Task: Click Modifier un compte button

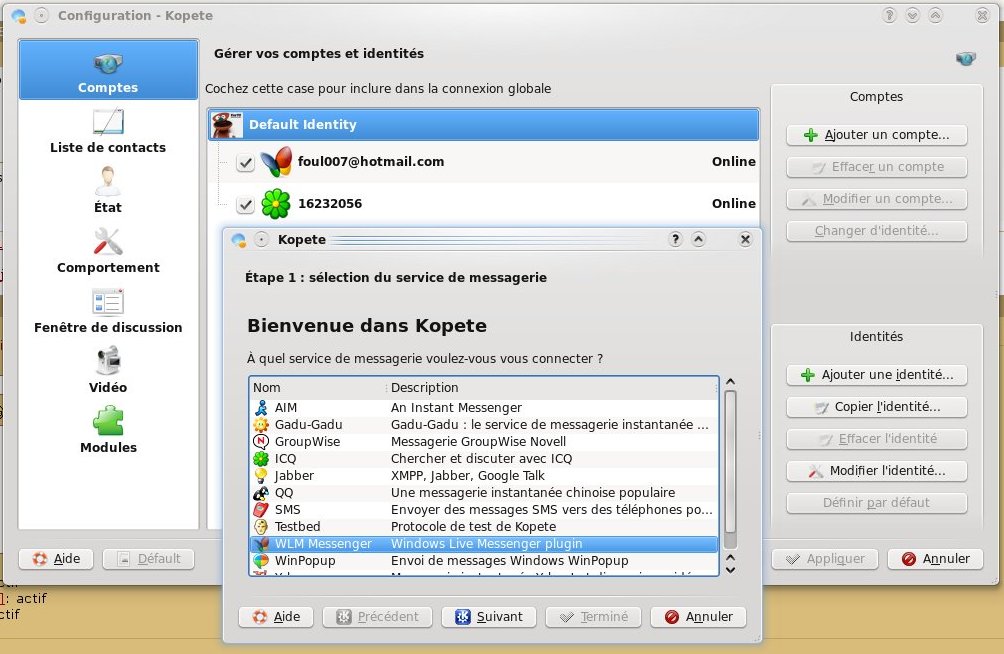Action: 877,199
